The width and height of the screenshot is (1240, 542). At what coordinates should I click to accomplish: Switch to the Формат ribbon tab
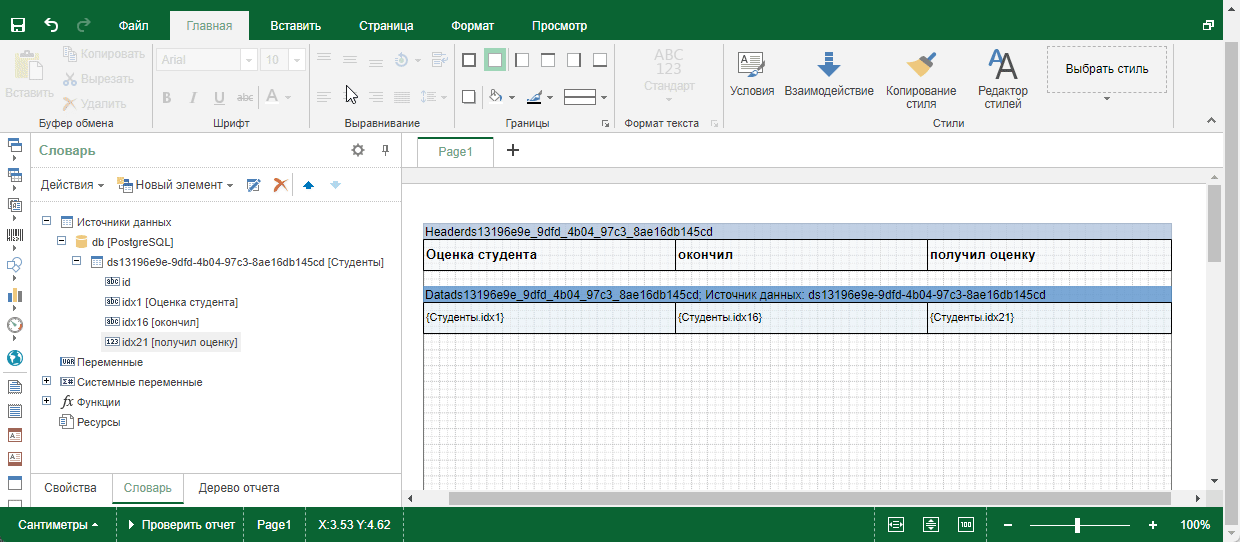click(x=472, y=26)
